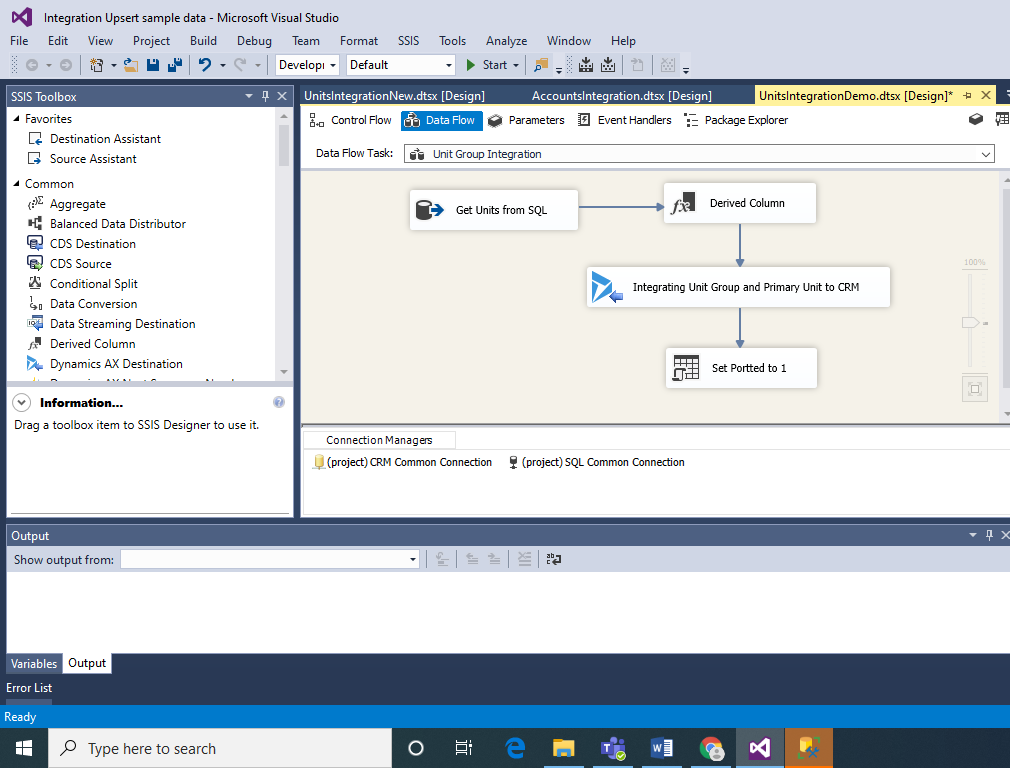1010x768 pixels.
Task: Click the fit-to-window zoom icon
Action: [975, 389]
